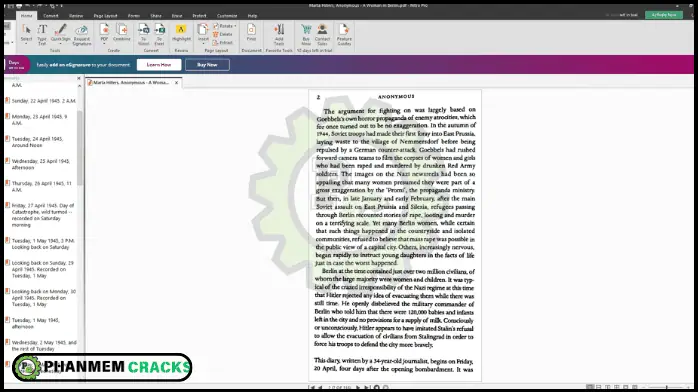Viewport: 698px width, 392px height.
Task: Convert the PDF To Excel
Action: (x=159, y=34)
